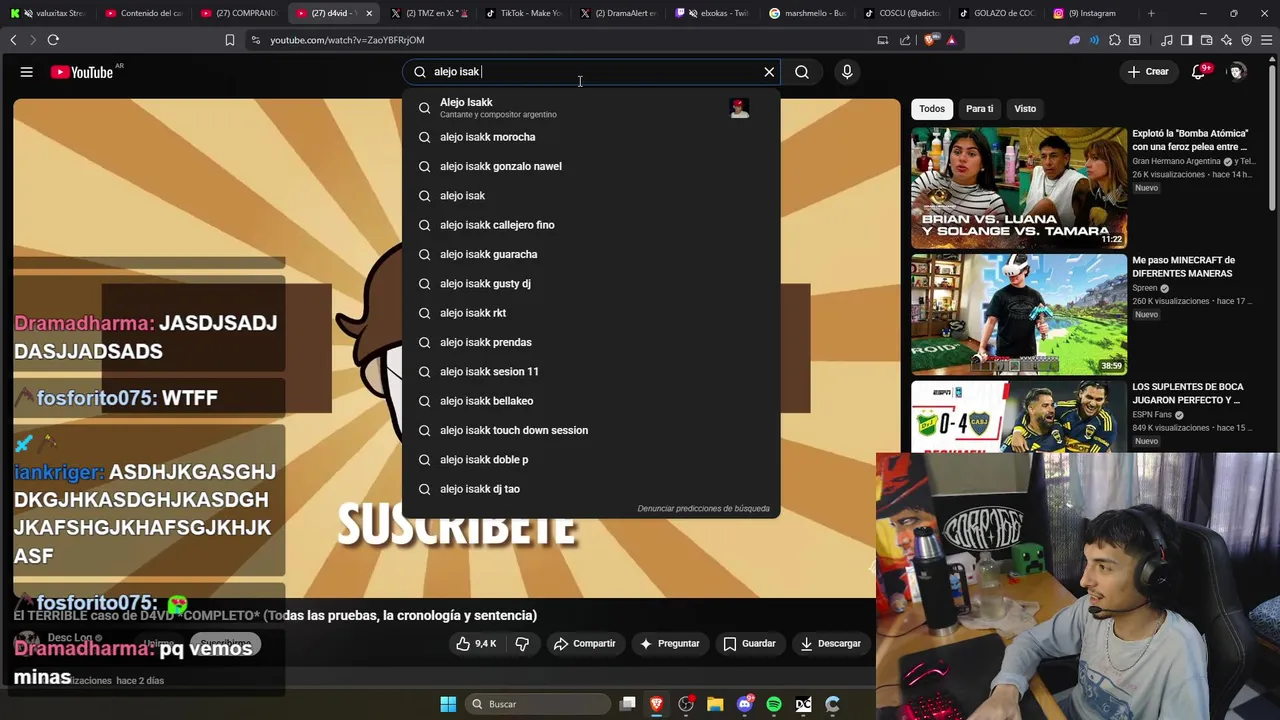
Task: Choose suggestion alejo isakk rkt
Action: [590, 313]
